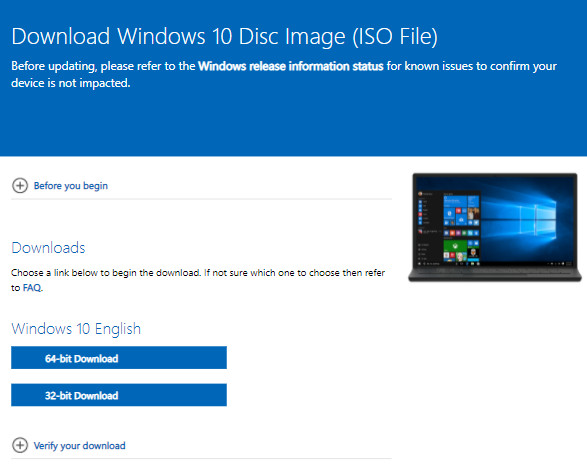Click the Windows 10 laptop product image
The height and width of the screenshot is (472, 587).
pos(495,228)
